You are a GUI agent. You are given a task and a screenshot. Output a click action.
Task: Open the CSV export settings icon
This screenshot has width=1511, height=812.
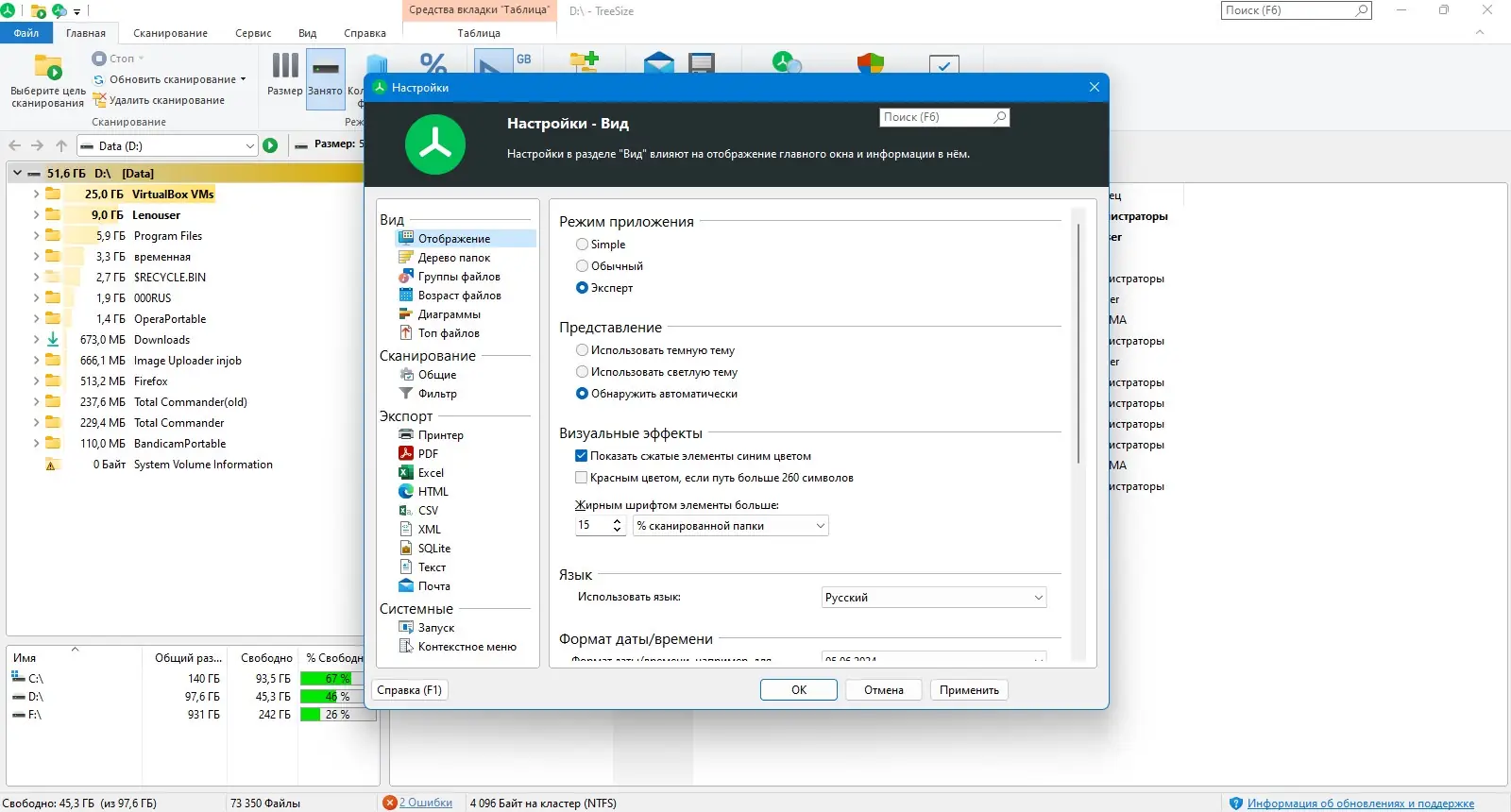point(406,510)
